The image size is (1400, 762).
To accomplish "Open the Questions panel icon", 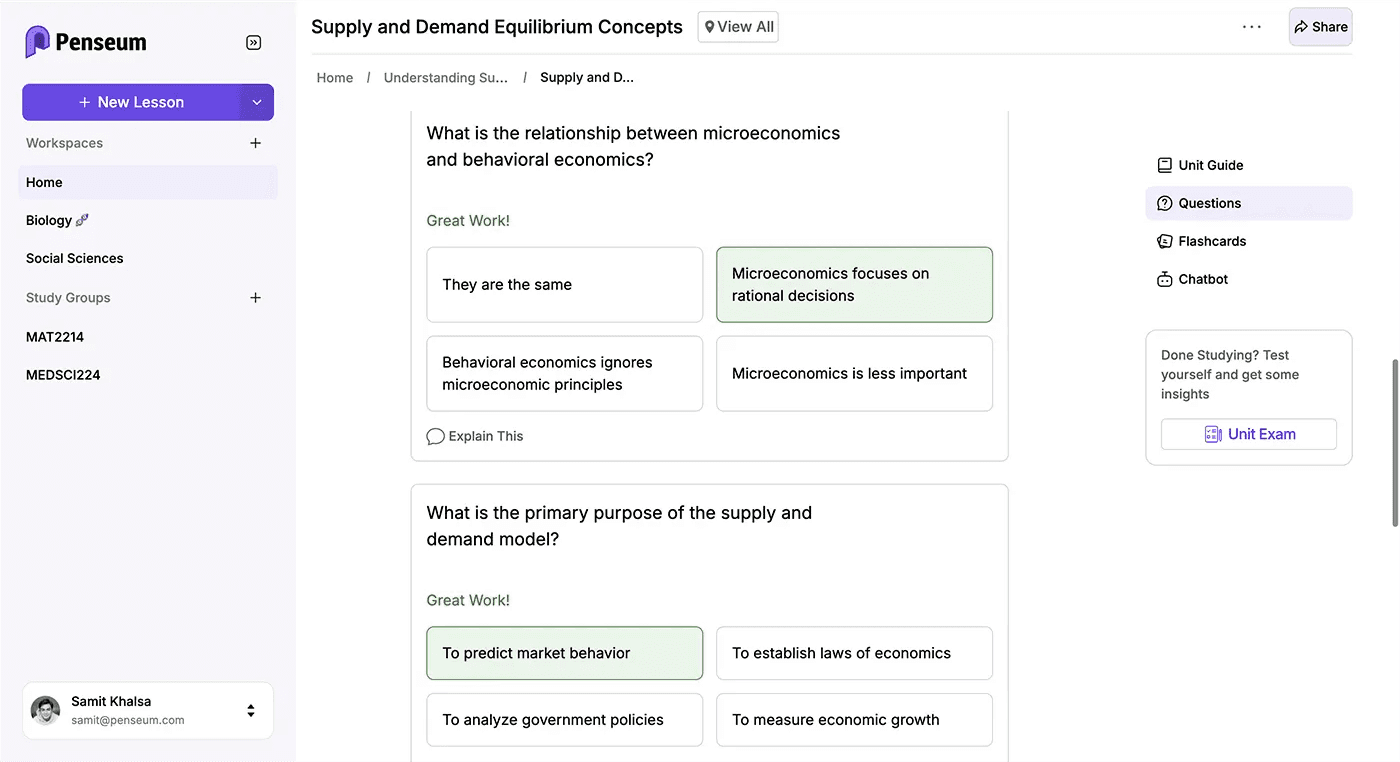I will pyautogui.click(x=1164, y=203).
